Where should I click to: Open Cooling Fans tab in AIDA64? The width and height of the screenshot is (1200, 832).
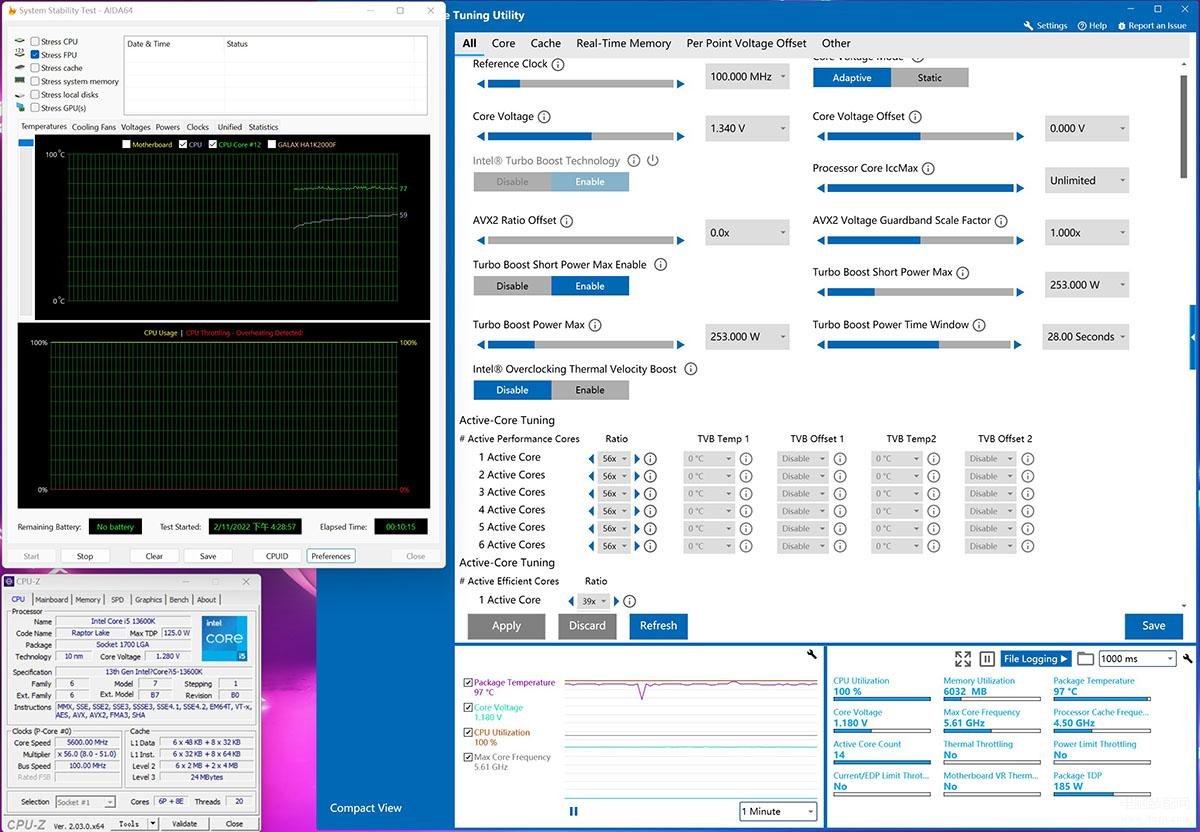(x=94, y=127)
